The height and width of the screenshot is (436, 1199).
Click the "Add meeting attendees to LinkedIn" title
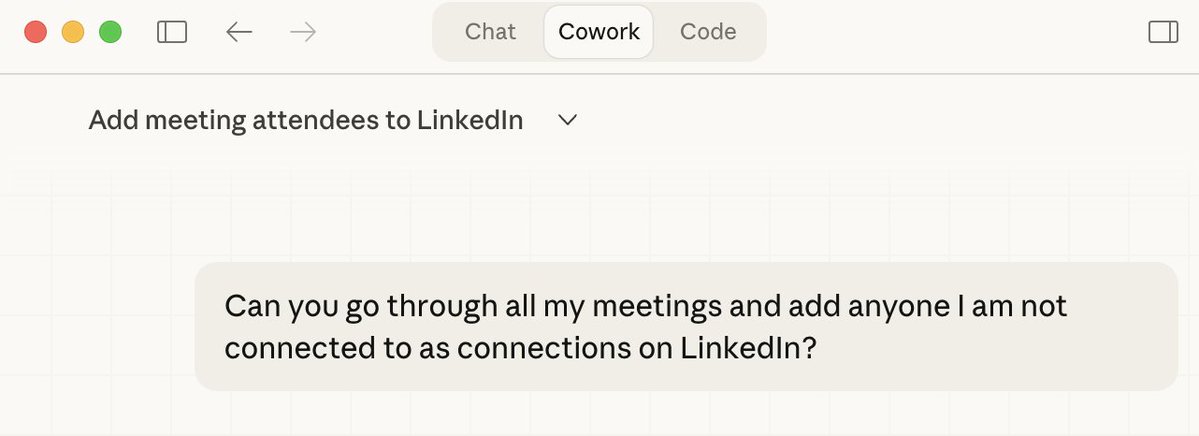point(306,121)
